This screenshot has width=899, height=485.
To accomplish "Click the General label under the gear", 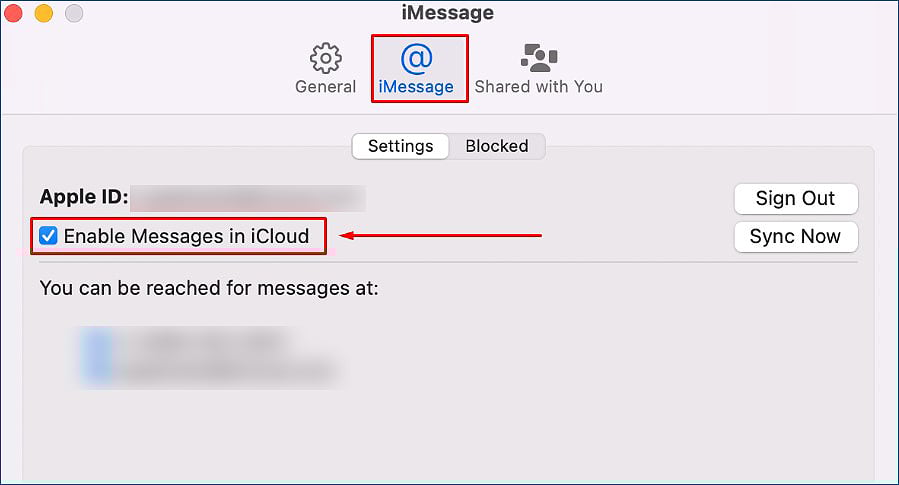I will click(326, 87).
